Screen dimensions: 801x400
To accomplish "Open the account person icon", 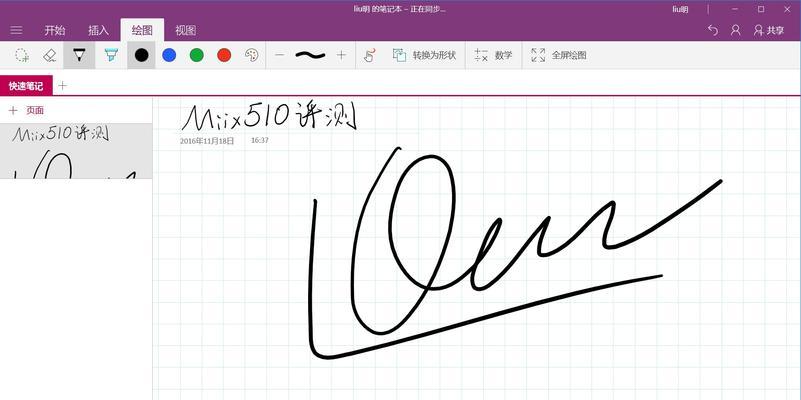I will point(736,30).
